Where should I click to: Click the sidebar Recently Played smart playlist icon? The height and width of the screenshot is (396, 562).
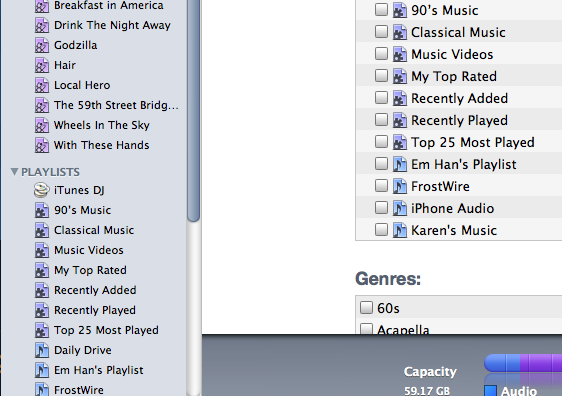(42, 311)
